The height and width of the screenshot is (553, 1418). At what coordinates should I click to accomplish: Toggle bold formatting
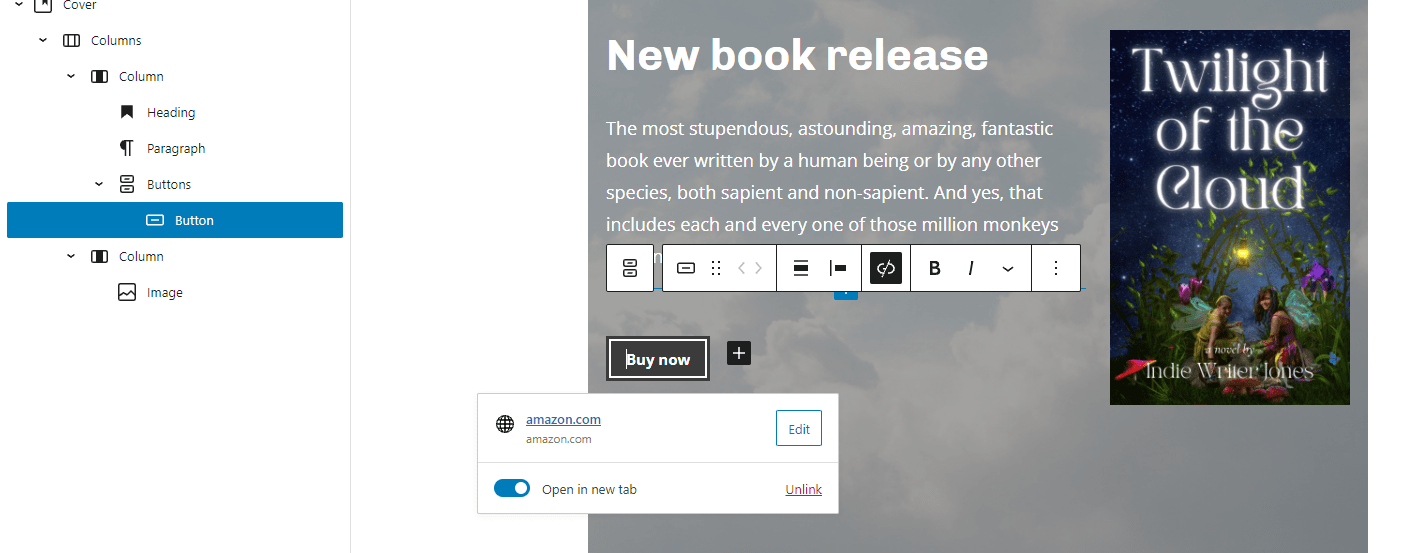935,268
